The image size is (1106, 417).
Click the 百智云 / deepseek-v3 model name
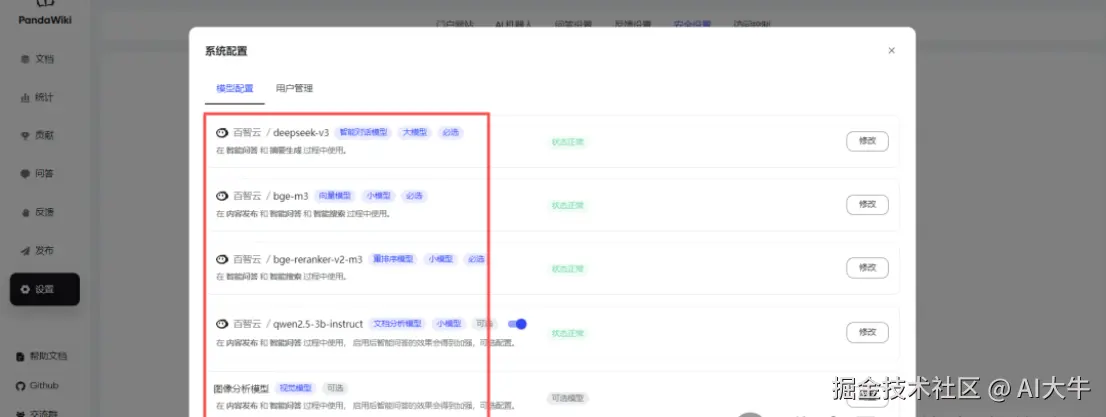(281, 133)
